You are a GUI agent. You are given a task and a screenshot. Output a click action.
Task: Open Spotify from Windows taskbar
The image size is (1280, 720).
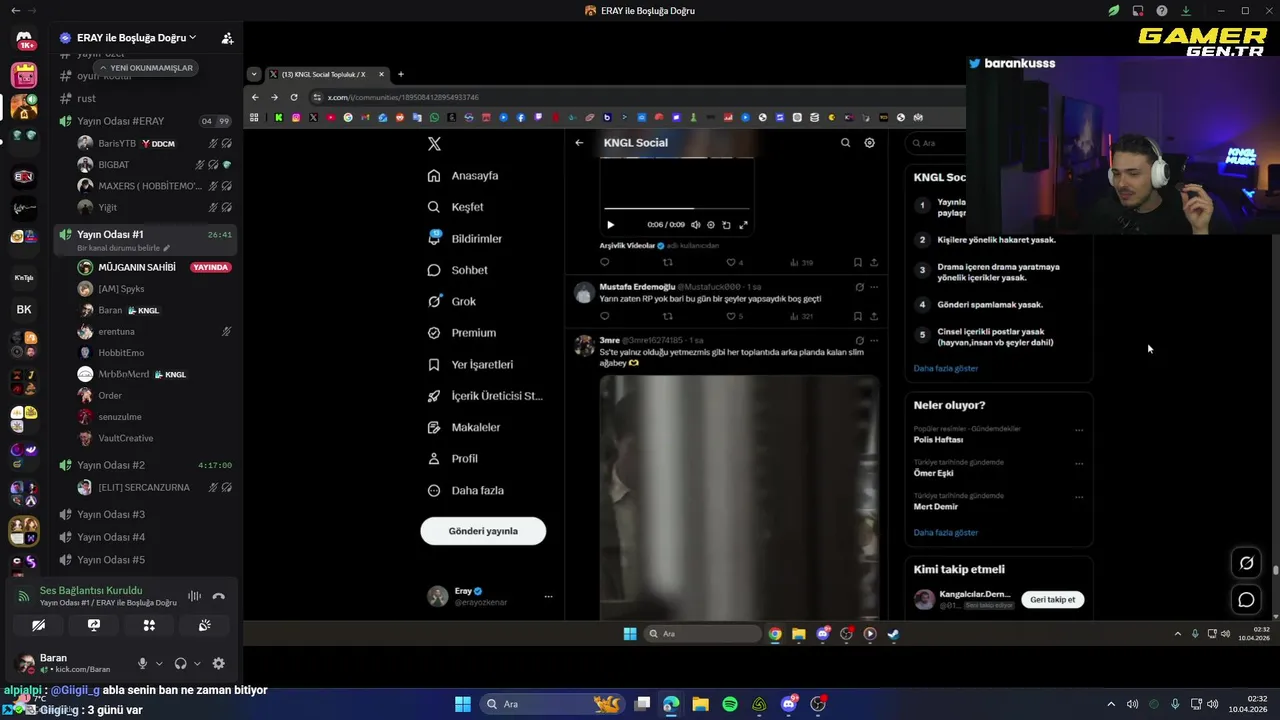point(730,704)
